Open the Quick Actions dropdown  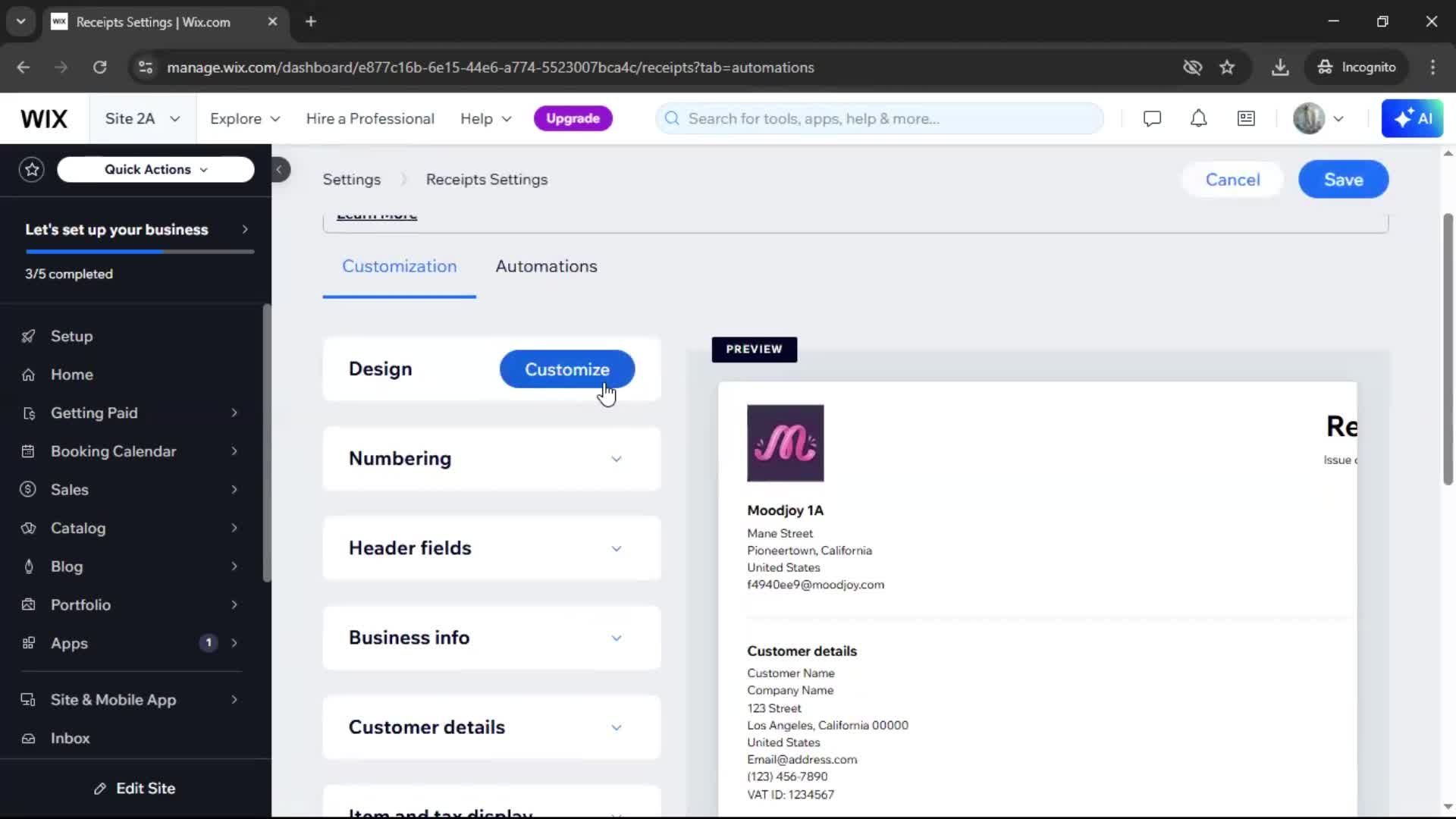click(155, 169)
